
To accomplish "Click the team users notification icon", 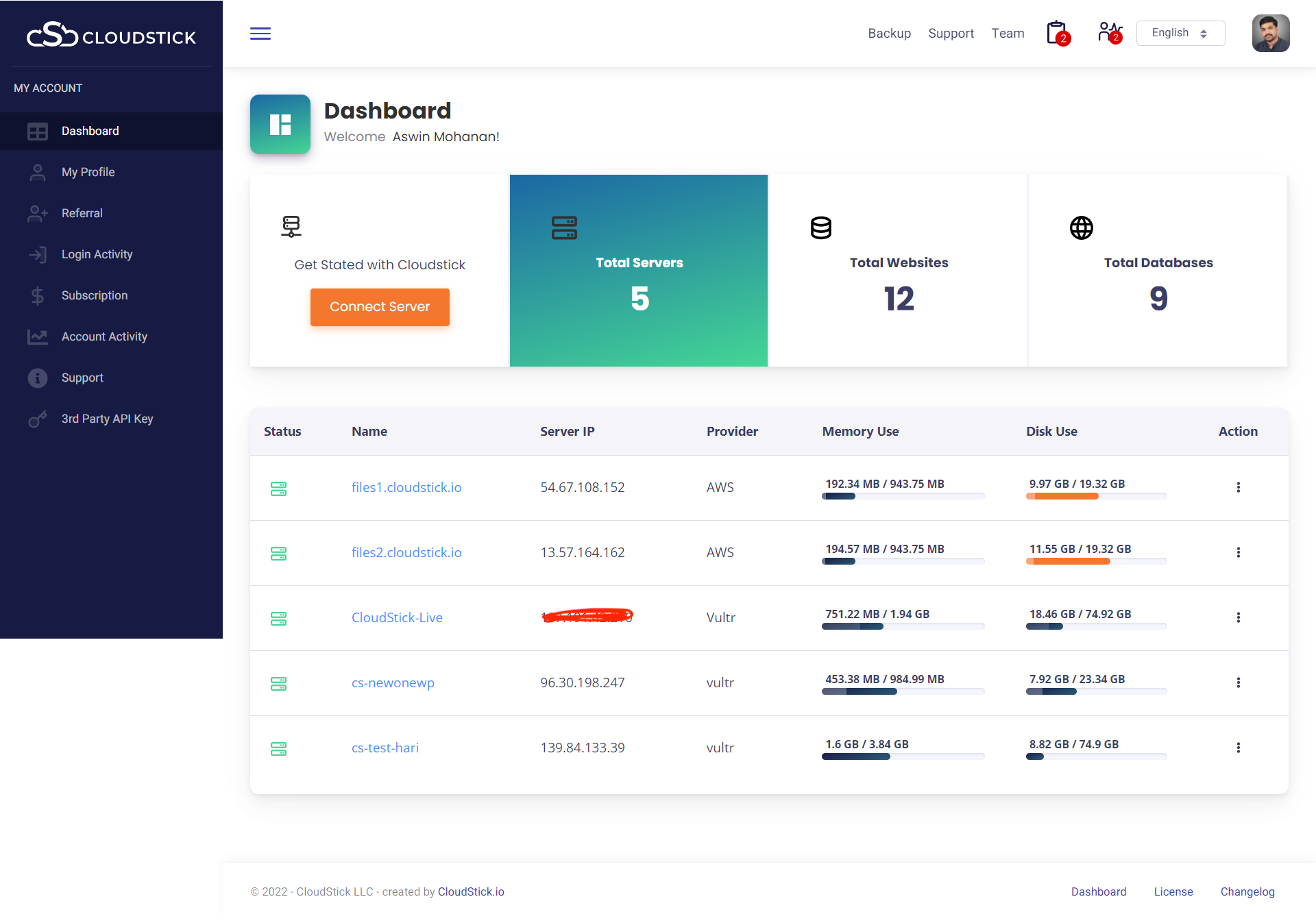I will [x=1109, y=33].
